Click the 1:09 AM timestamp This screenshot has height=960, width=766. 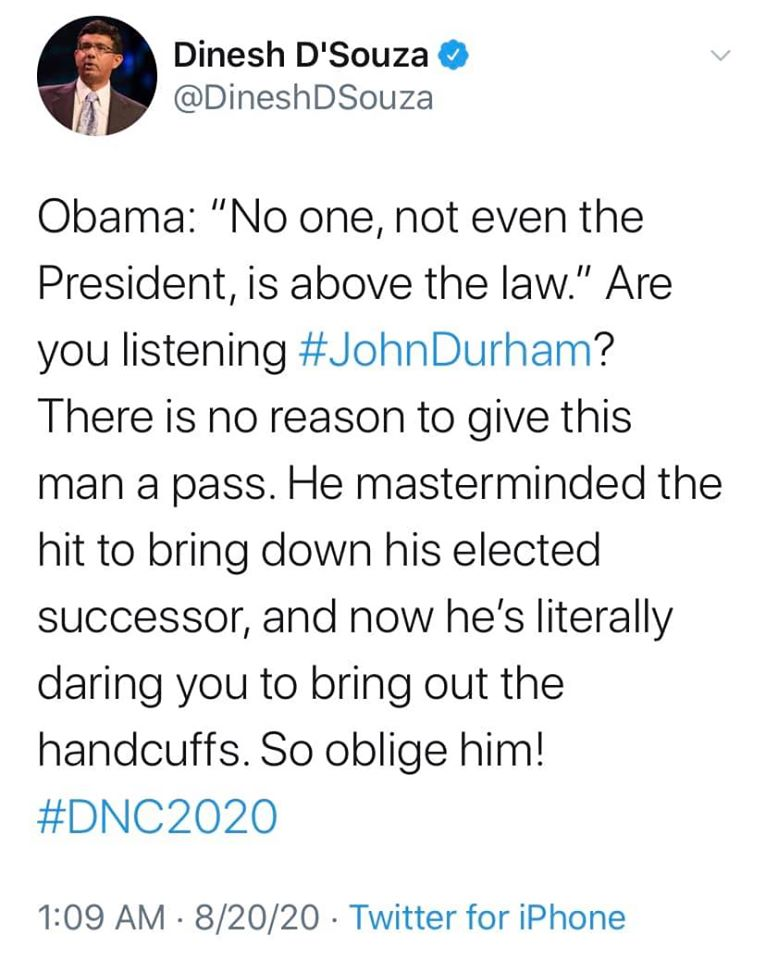(x=102, y=917)
